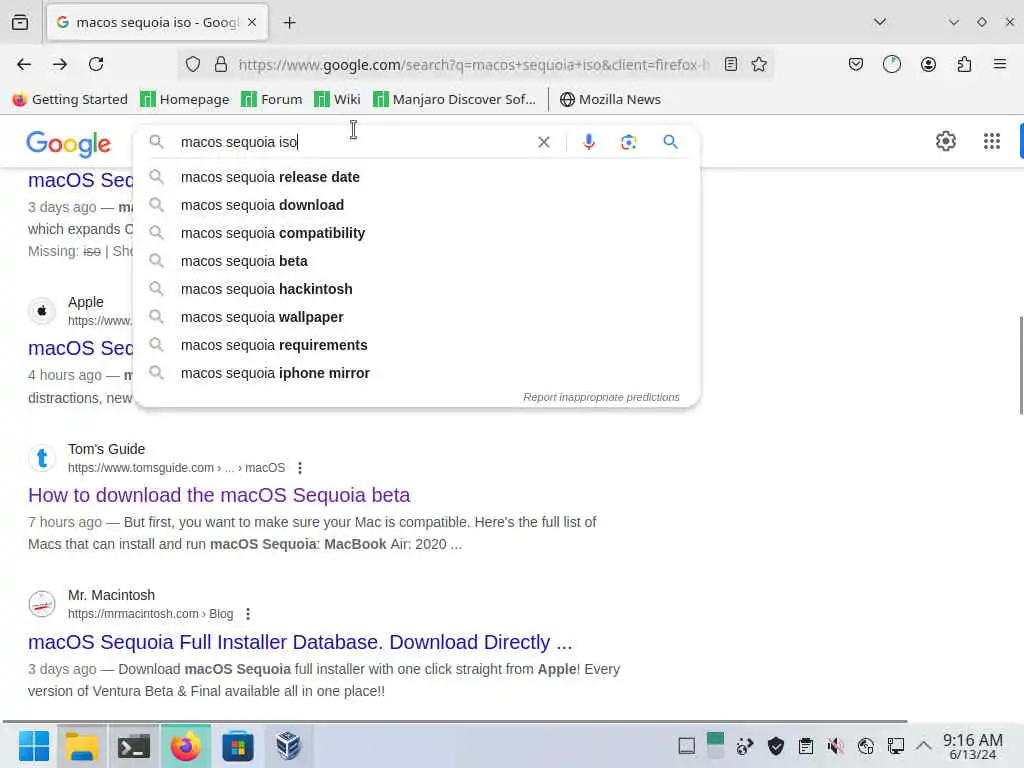1024x768 pixels.
Task: Click the Firefox account avatar icon
Action: click(928, 64)
